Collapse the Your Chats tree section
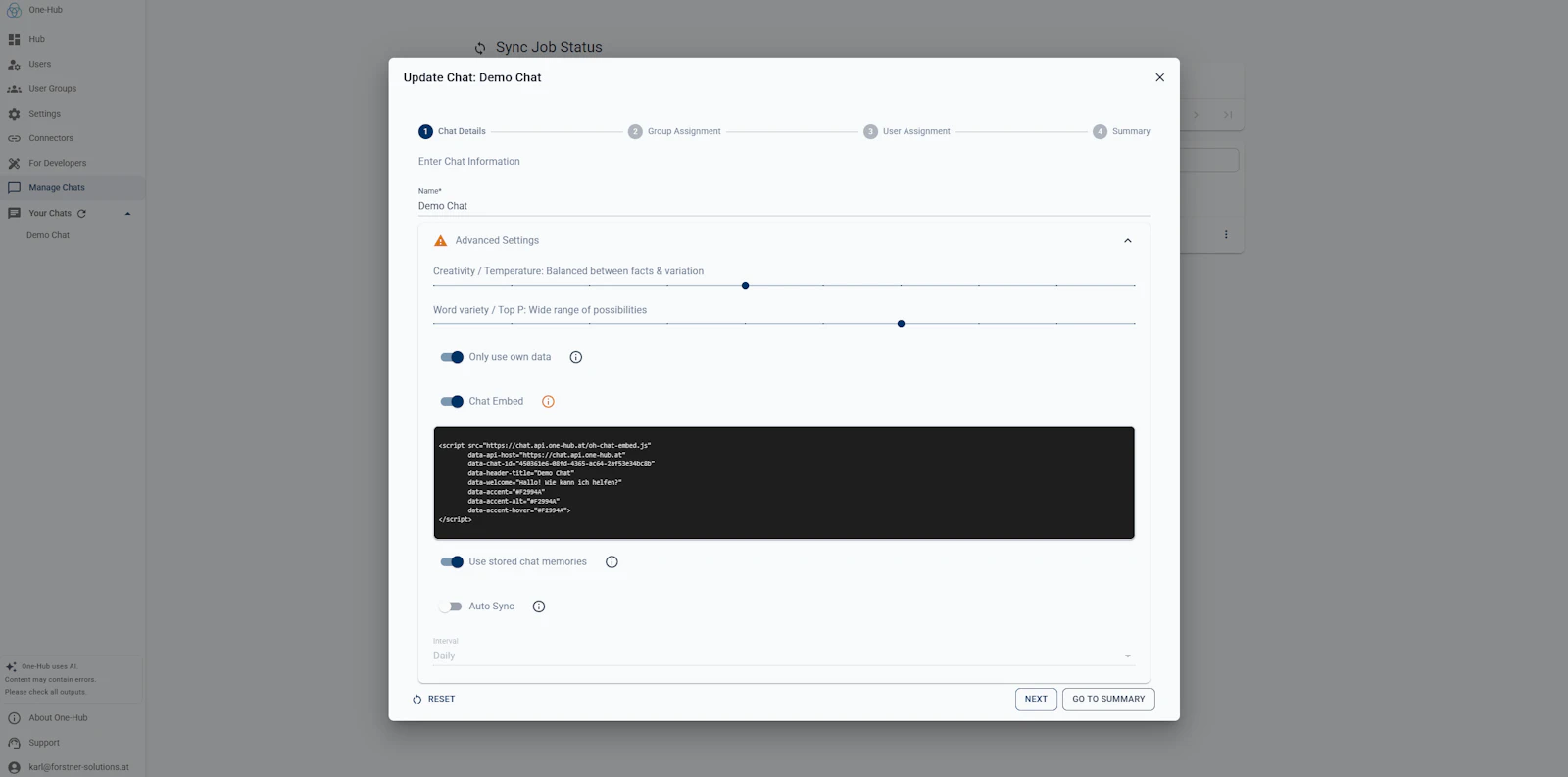This screenshot has height=777, width=1568. tap(127, 213)
